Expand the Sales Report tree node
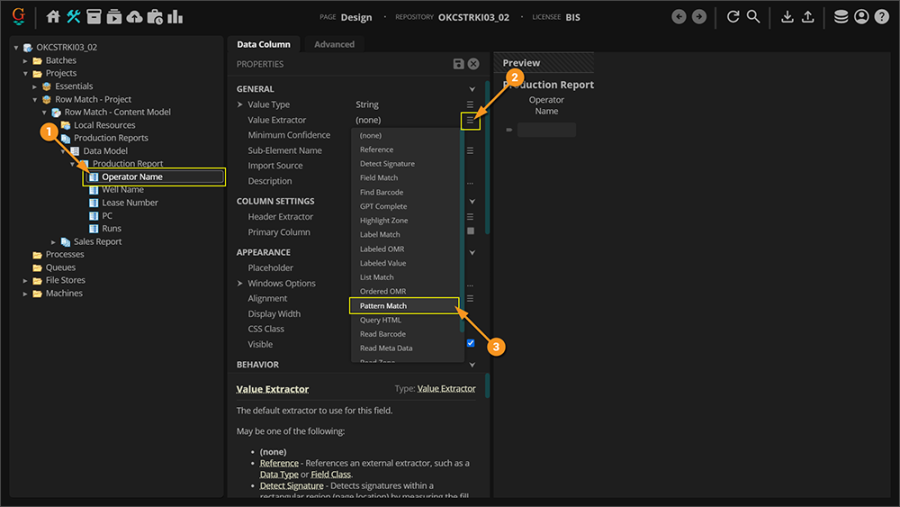Screen dimensions: 900x507 coord(54,242)
